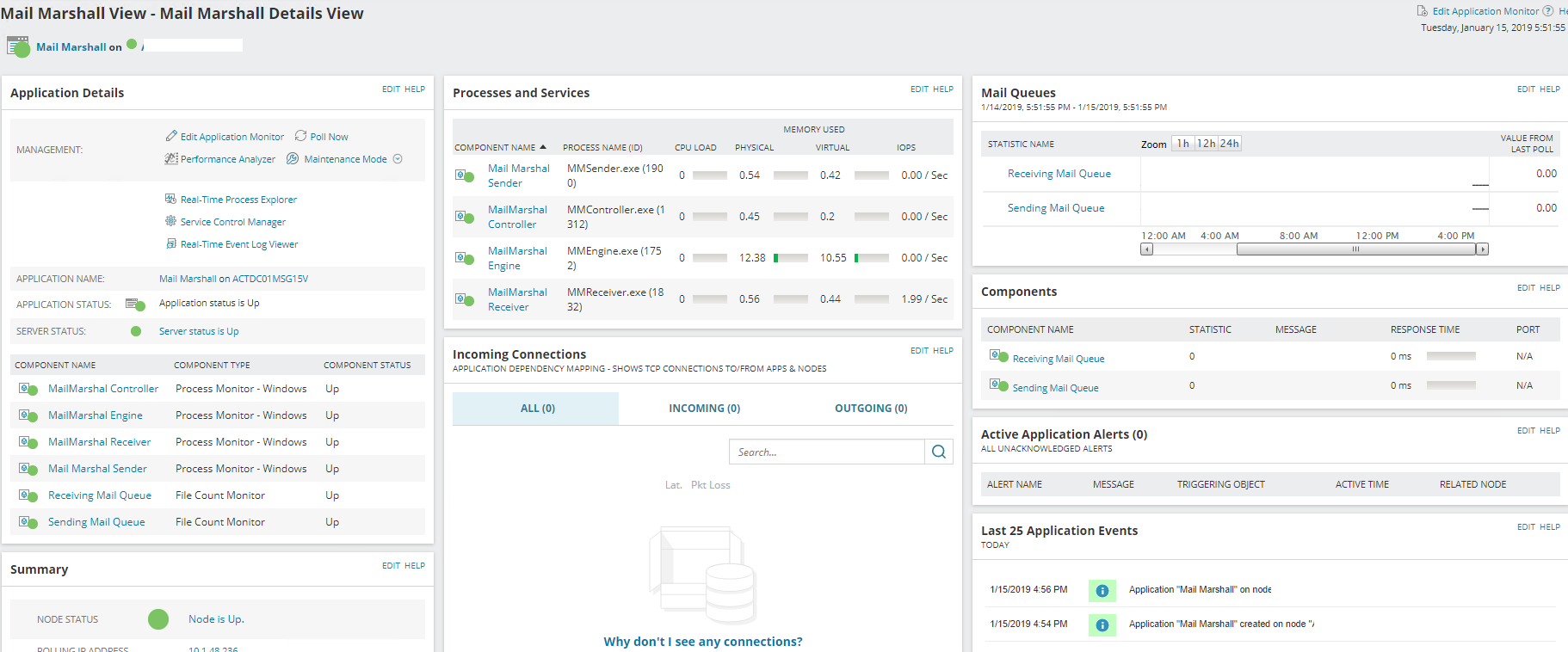
Task: Open the MailMarshal Engine component link
Action: tap(96, 415)
